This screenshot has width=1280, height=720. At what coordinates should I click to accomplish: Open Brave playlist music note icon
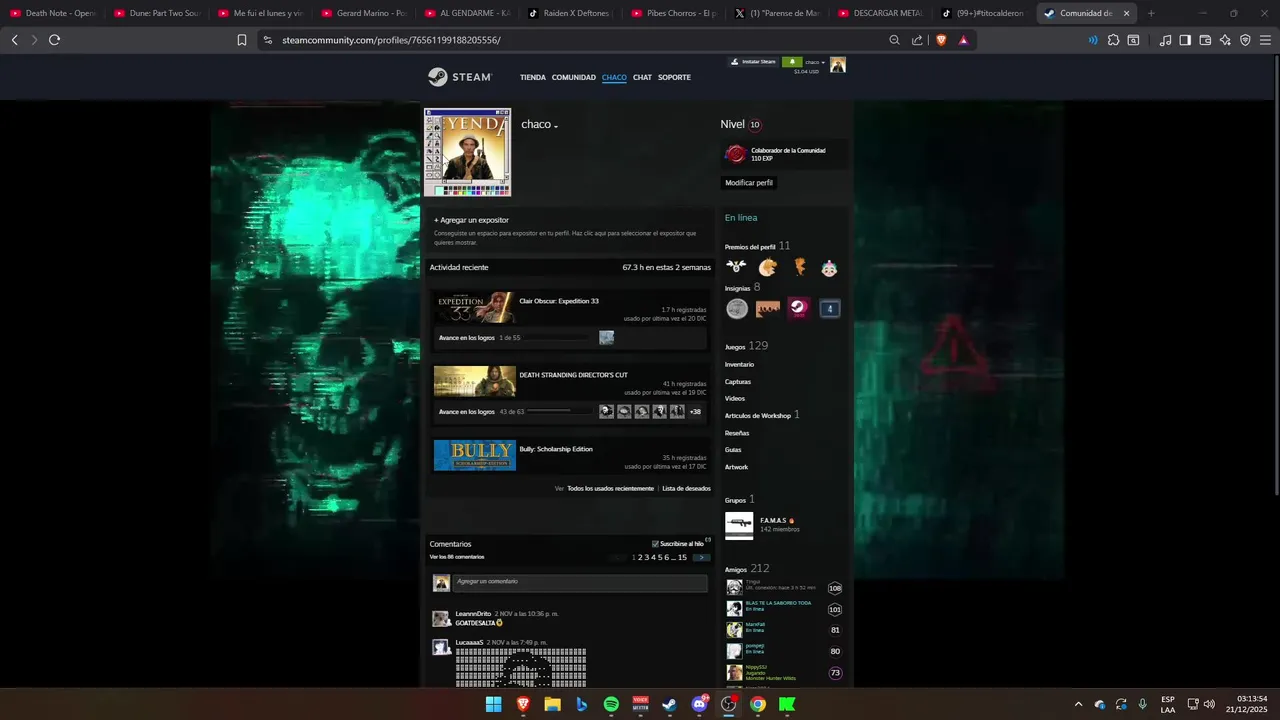pyautogui.click(x=1165, y=40)
